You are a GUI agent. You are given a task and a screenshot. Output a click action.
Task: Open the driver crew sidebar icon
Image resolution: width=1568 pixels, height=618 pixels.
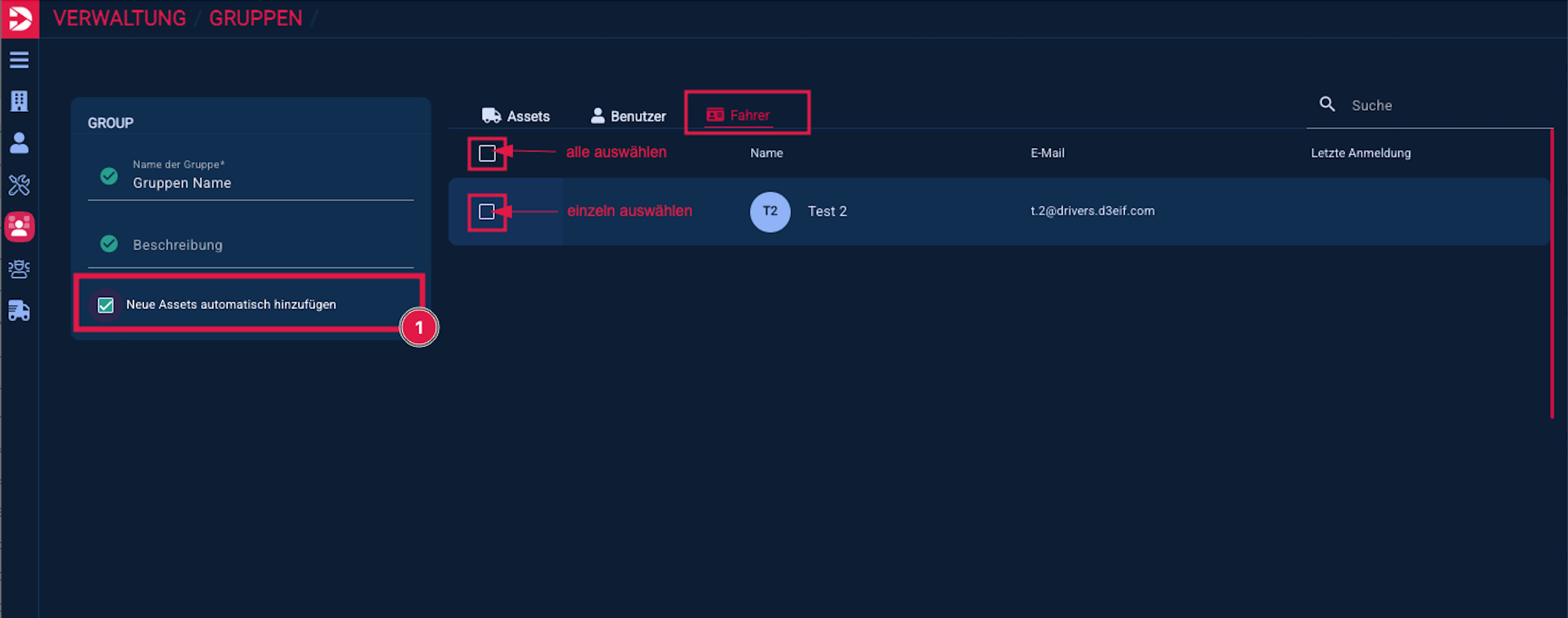tap(19, 269)
